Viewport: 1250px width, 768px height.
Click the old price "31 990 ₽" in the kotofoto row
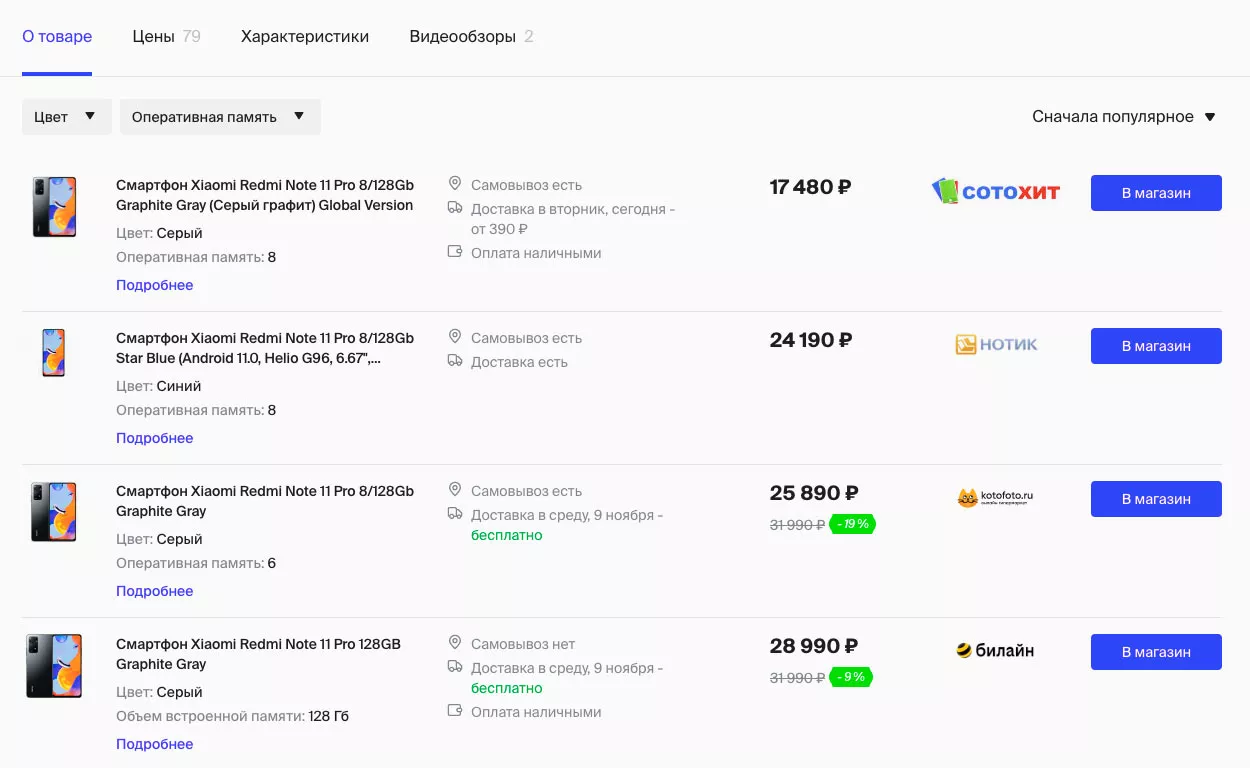(x=797, y=524)
